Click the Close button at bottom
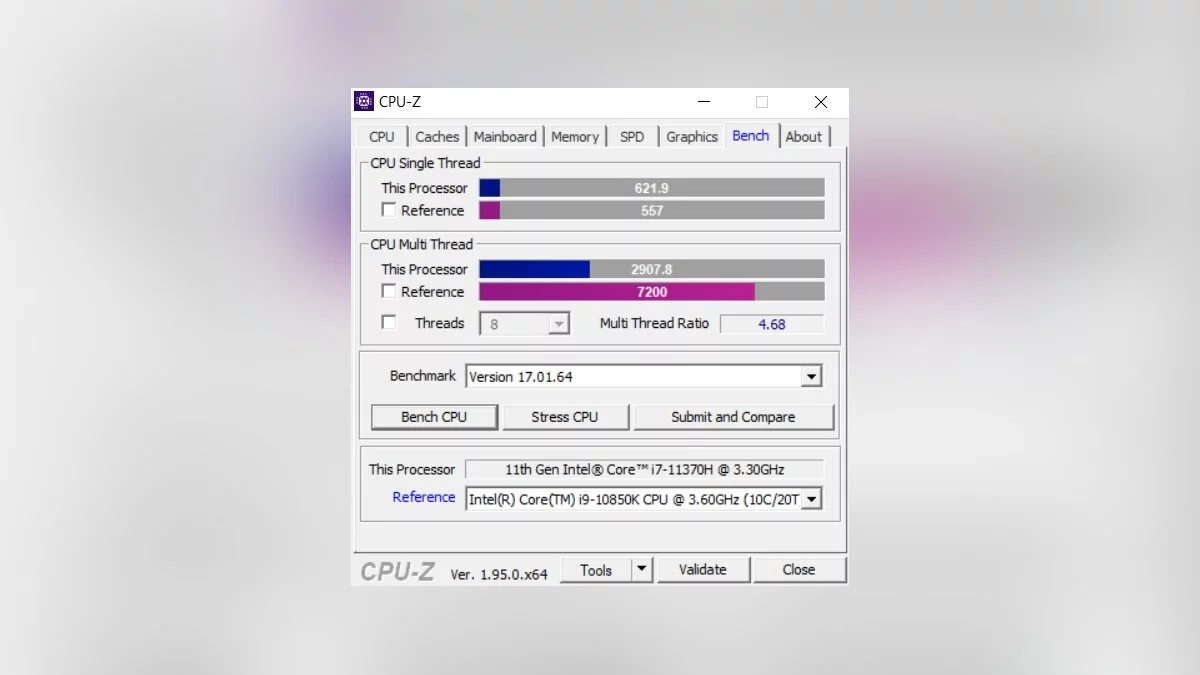1200x675 pixels. pos(799,570)
